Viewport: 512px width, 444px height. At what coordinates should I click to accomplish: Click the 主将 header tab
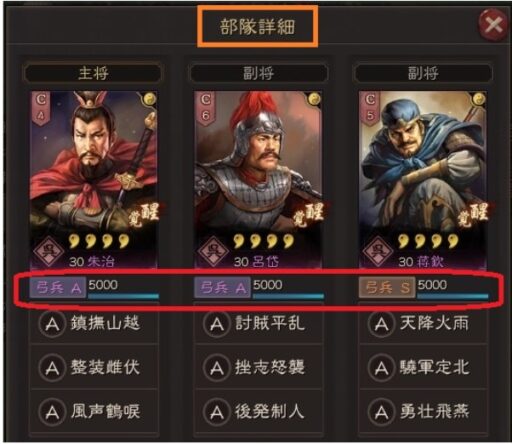(93, 73)
